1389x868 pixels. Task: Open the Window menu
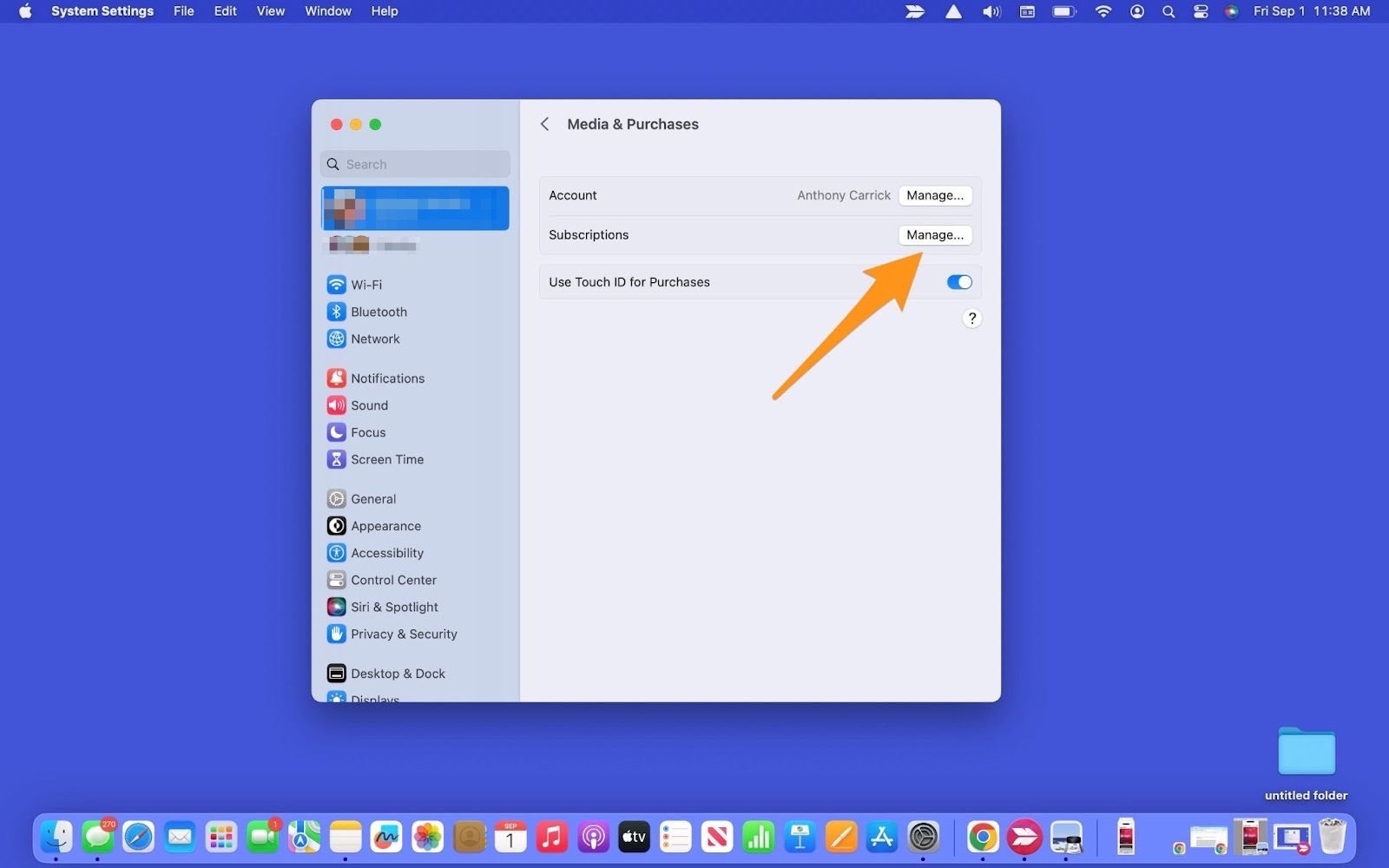coord(327,11)
